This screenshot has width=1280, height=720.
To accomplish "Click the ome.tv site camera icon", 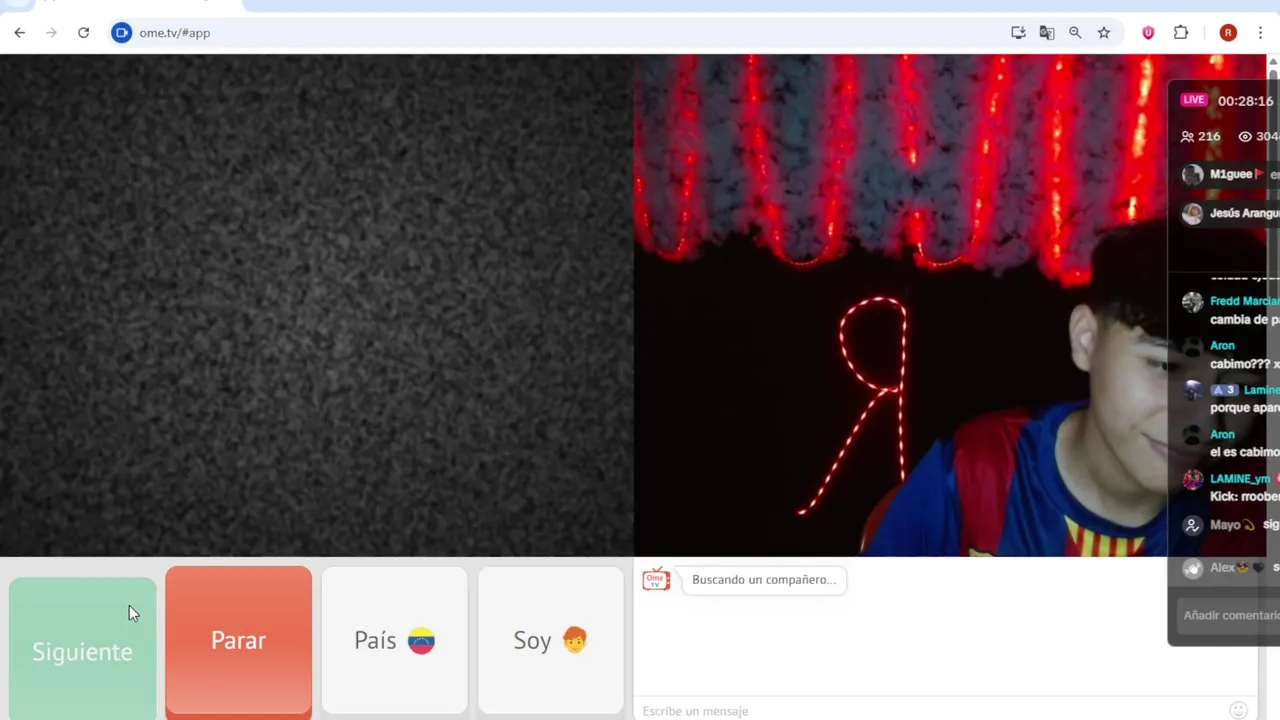I will click(x=121, y=33).
